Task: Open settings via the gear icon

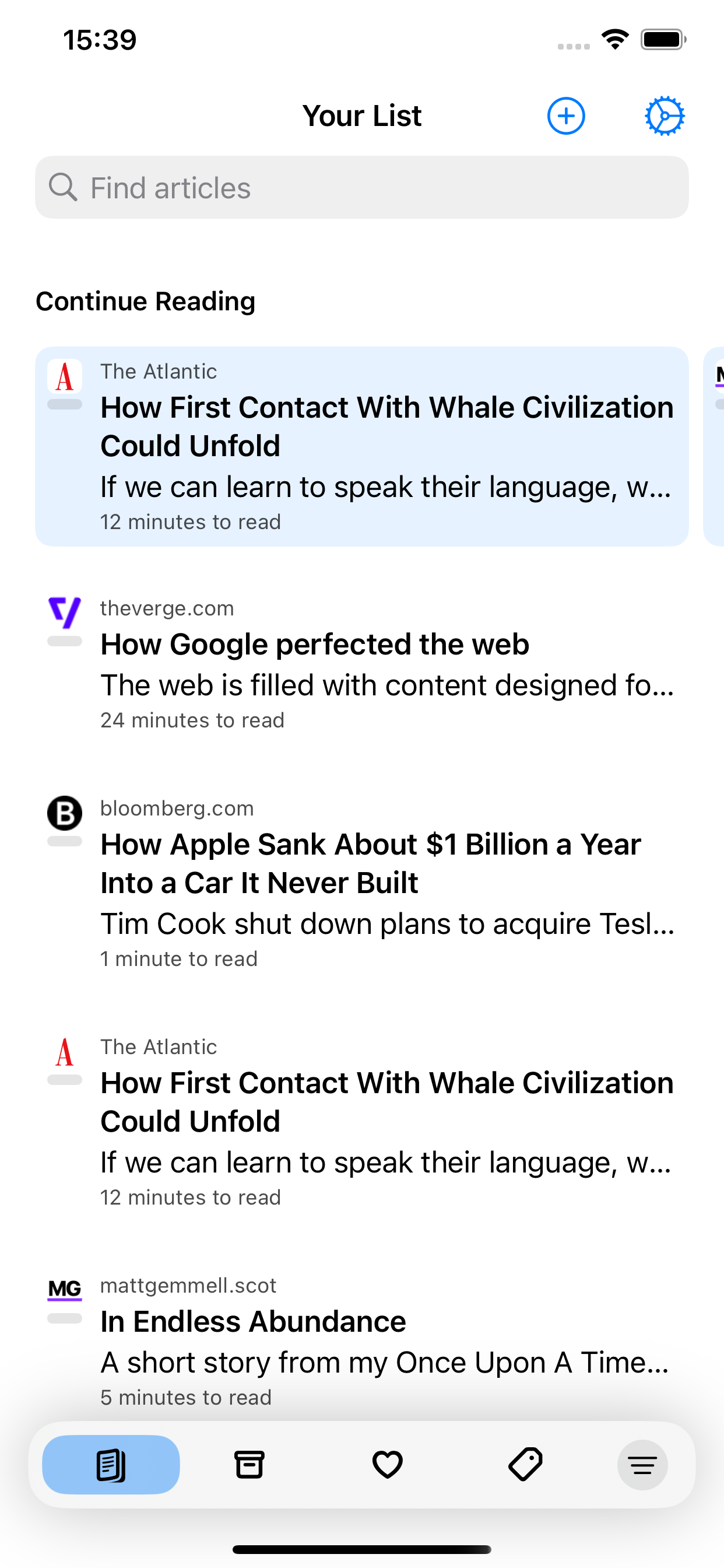Action: [x=665, y=116]
